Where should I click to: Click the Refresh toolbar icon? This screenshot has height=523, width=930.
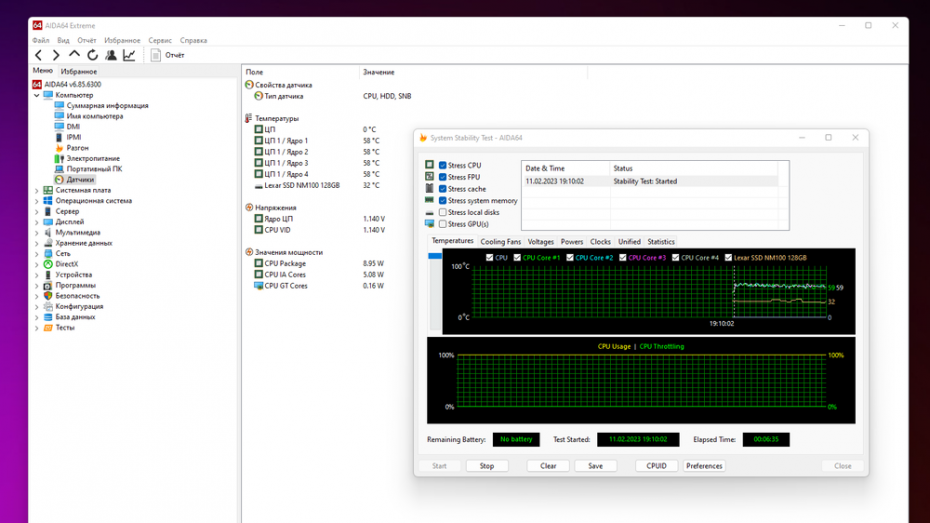click(x=92, y=56)
